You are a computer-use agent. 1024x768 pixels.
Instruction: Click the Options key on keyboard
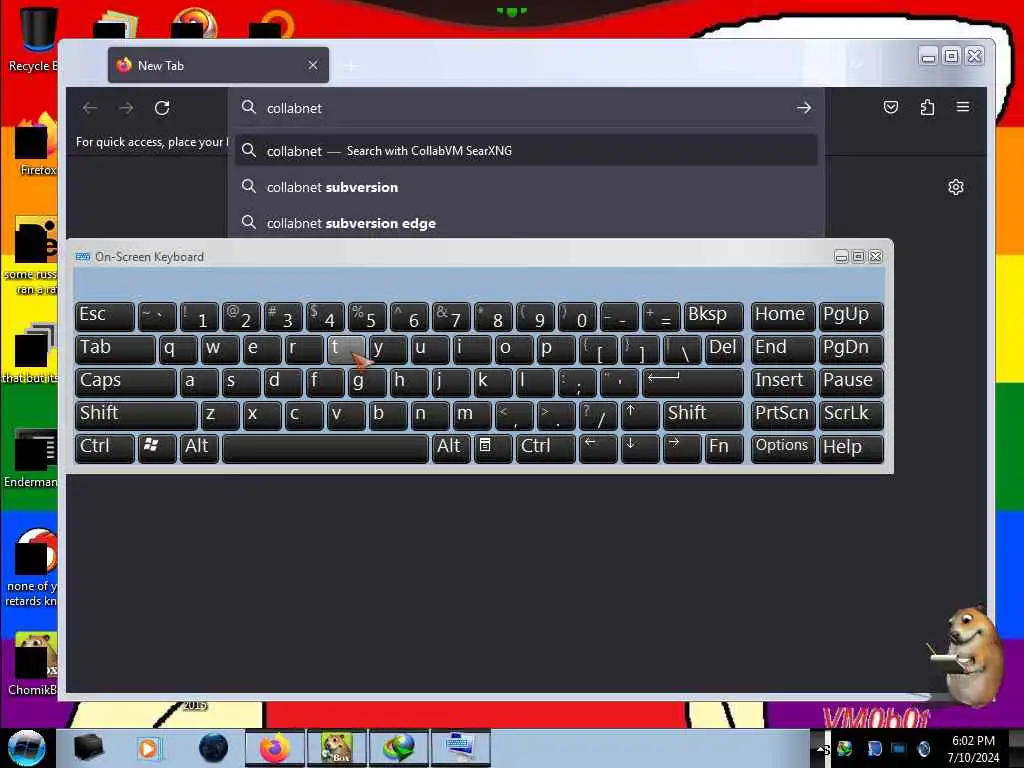(x=782, y=448)
